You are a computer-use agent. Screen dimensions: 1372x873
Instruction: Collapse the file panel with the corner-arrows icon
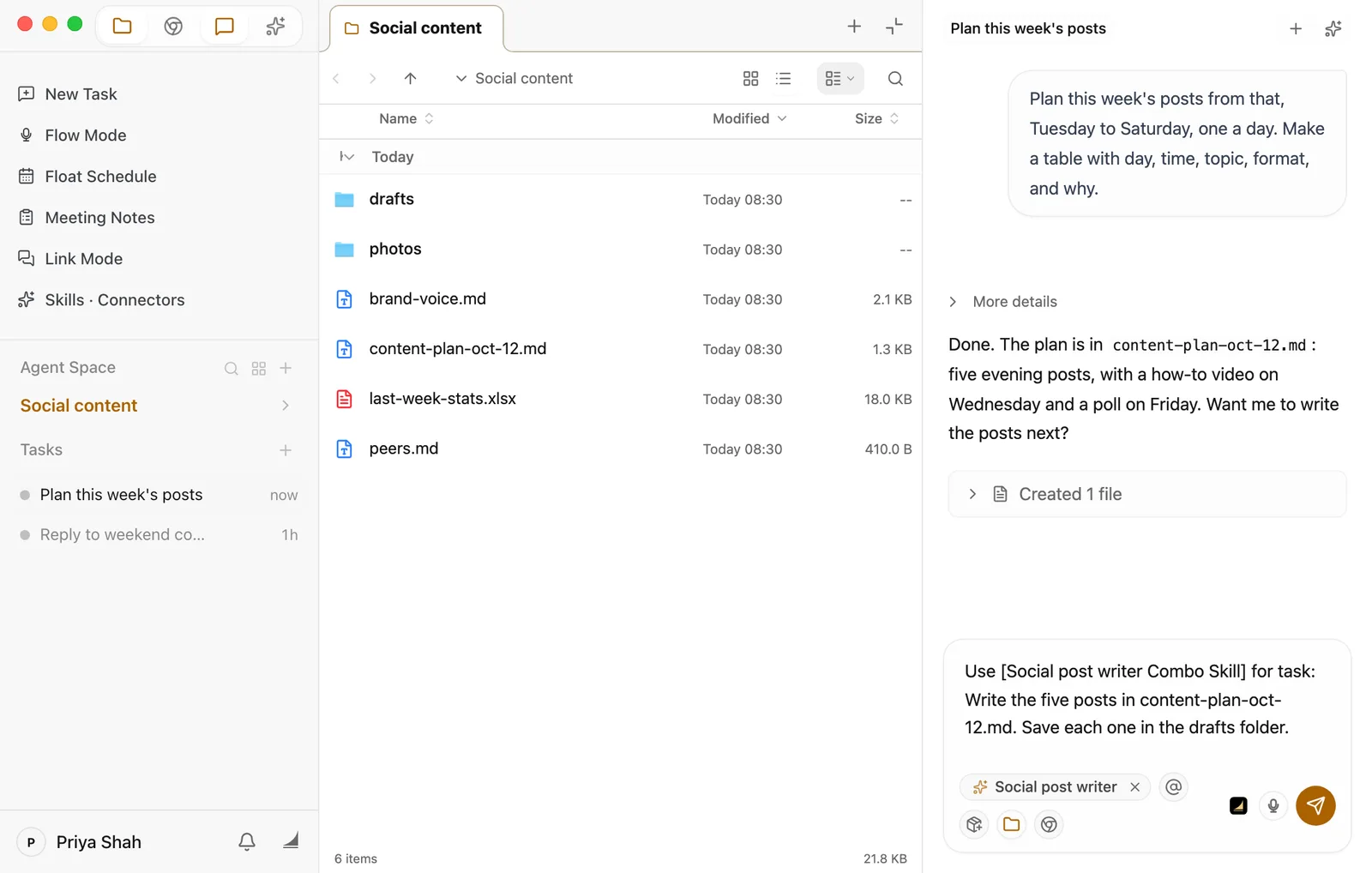click(894, 27)
